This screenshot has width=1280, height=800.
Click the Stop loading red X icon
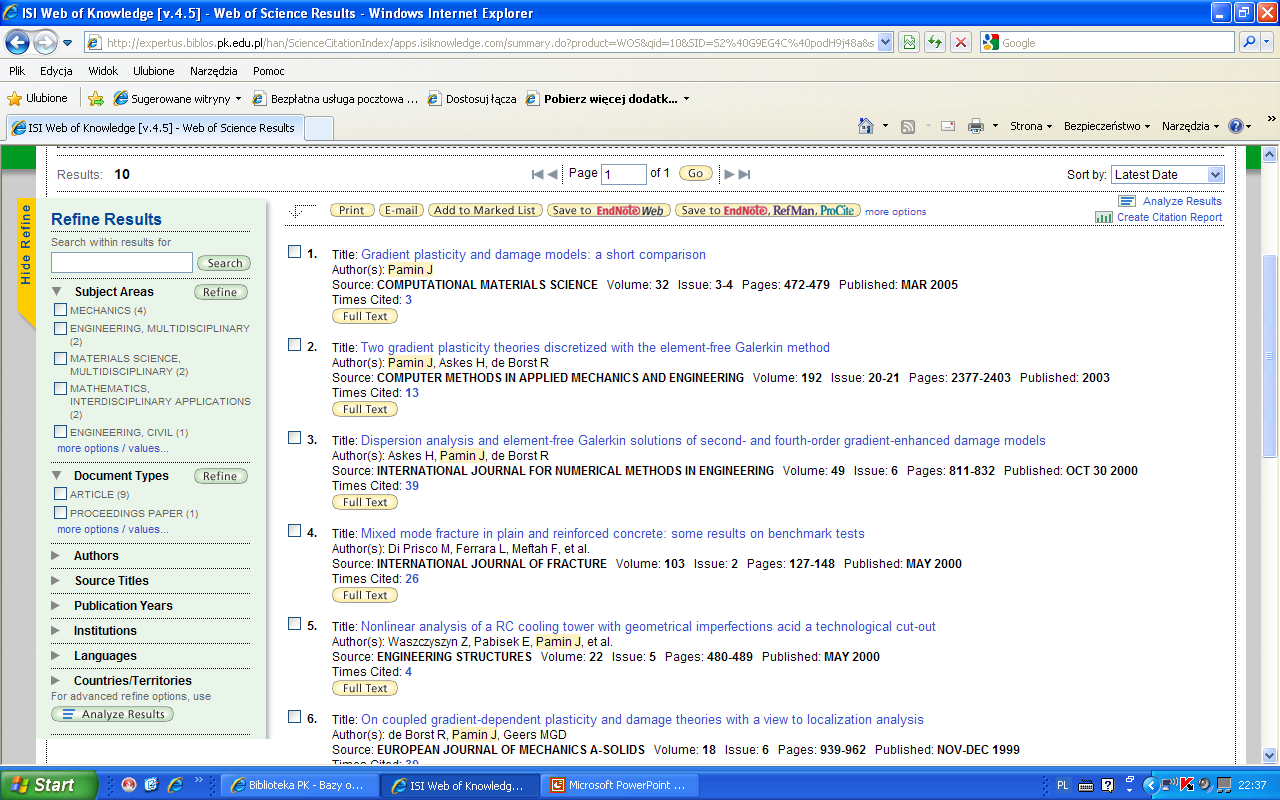(960, 42)
